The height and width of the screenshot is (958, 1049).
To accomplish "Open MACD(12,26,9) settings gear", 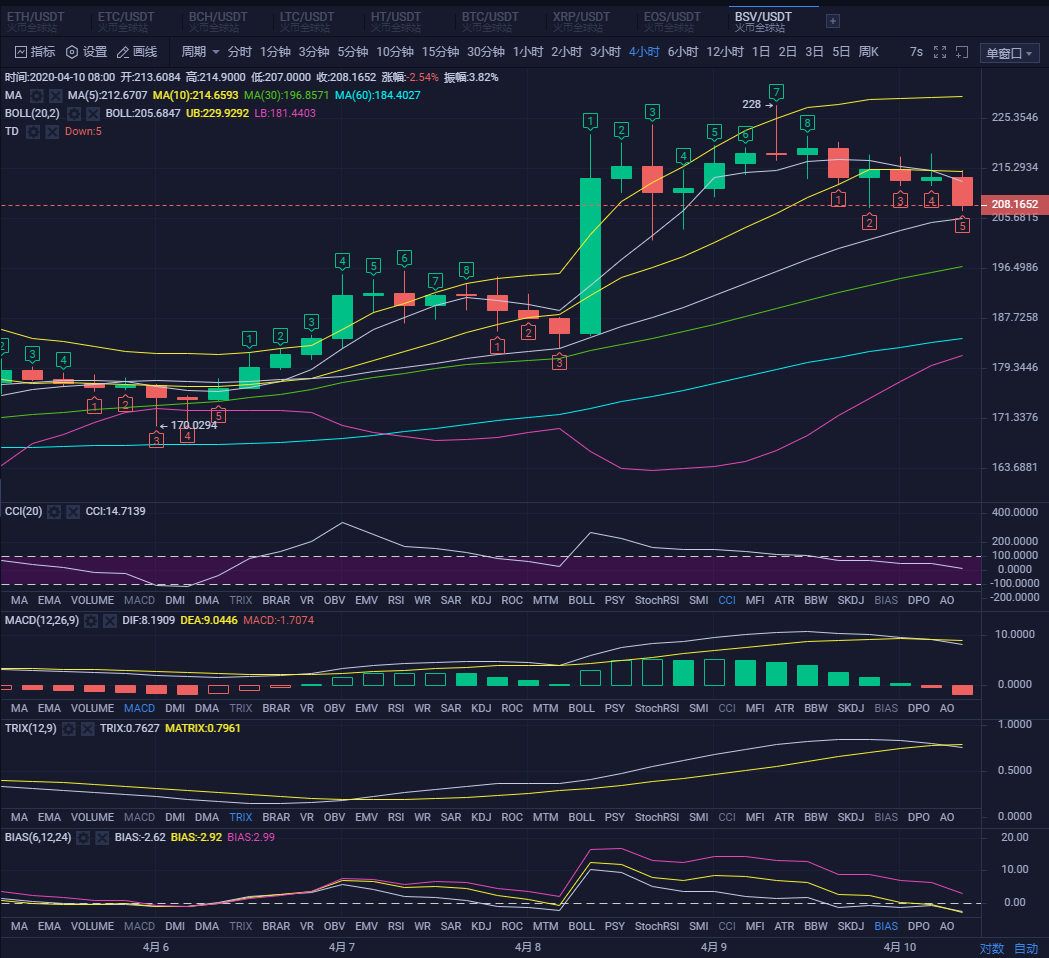I will (91, 620).
